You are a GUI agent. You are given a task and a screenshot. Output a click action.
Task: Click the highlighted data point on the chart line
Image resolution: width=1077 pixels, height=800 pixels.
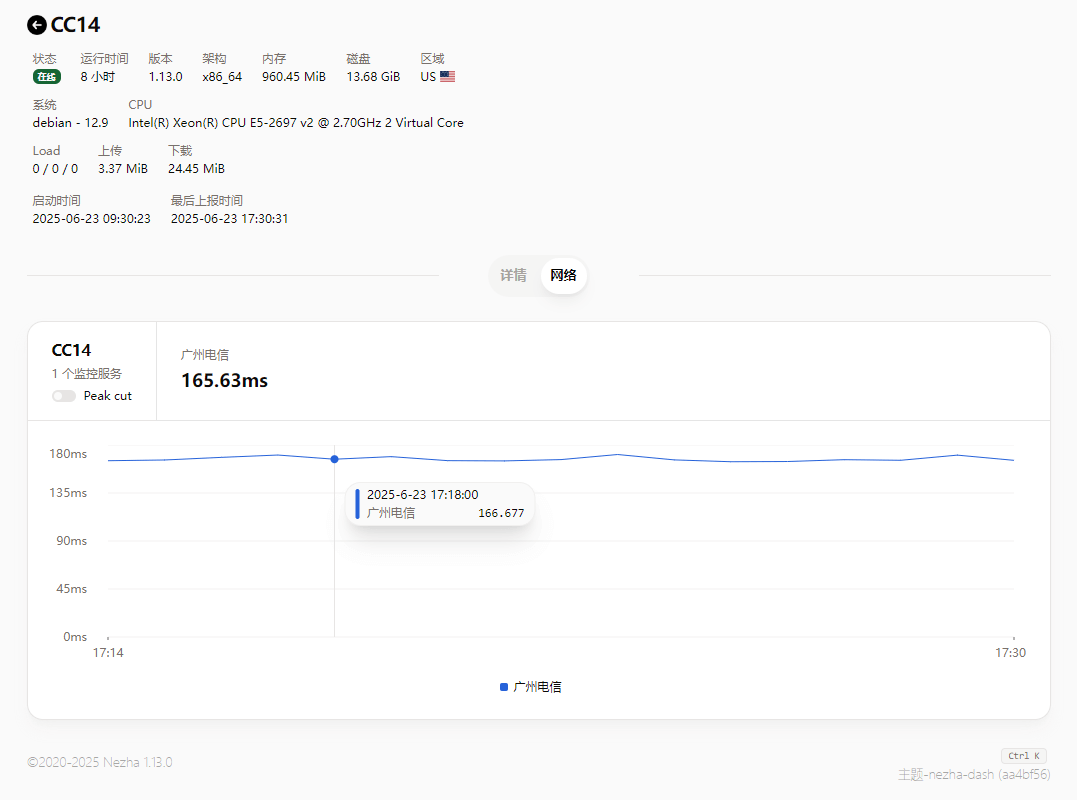tap(334, 459)
